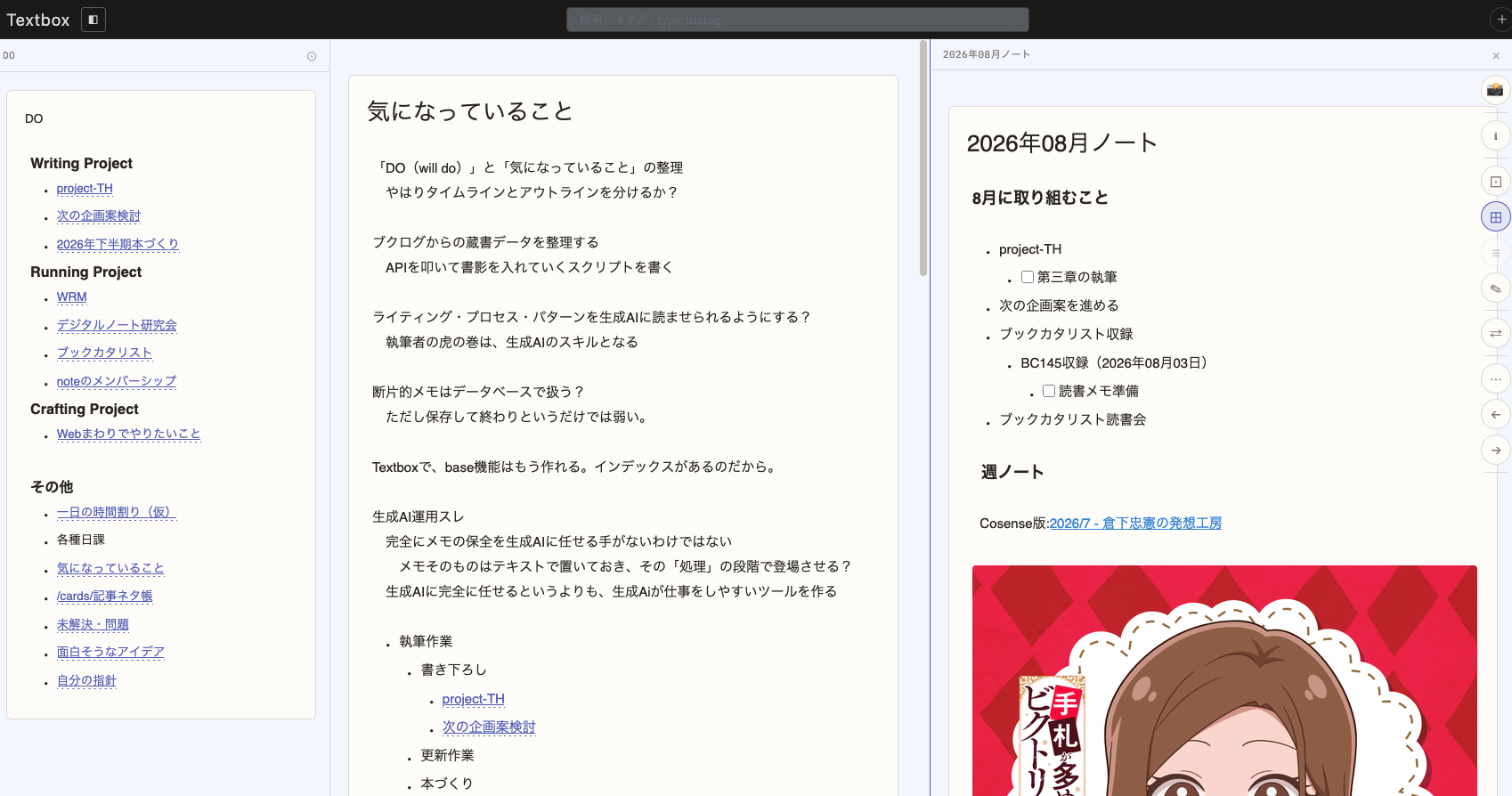Screen dimensions: 1512x796
Task: Click ブクログからの蔵書データを整理する line
Action: point(485,242)
